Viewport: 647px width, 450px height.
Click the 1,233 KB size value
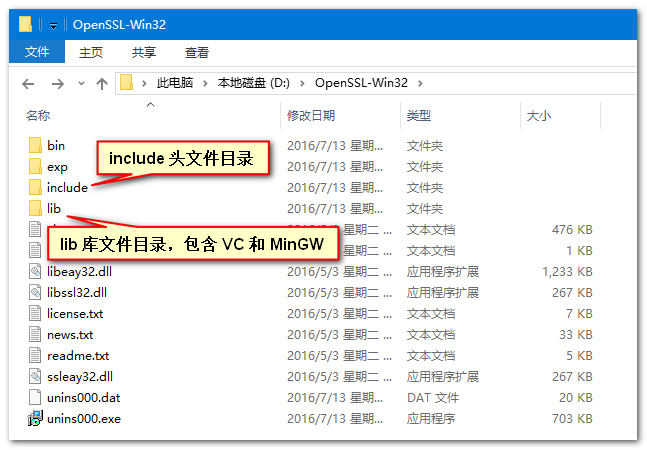pyautogui.click(x=567, y=271)
